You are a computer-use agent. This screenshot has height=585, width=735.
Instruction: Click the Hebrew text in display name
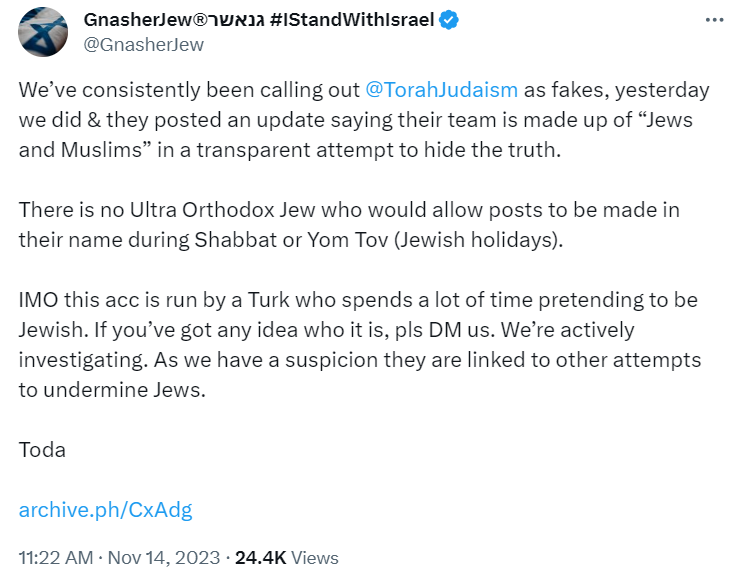click(x=236, y=20)
